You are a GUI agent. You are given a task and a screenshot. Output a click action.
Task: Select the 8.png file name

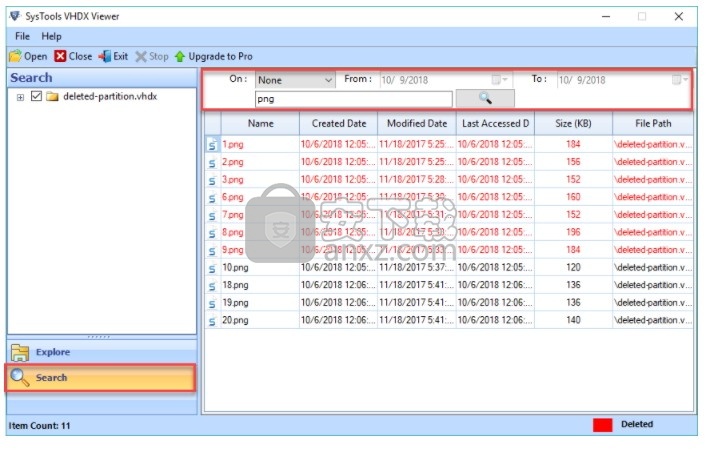click(233, 233)
